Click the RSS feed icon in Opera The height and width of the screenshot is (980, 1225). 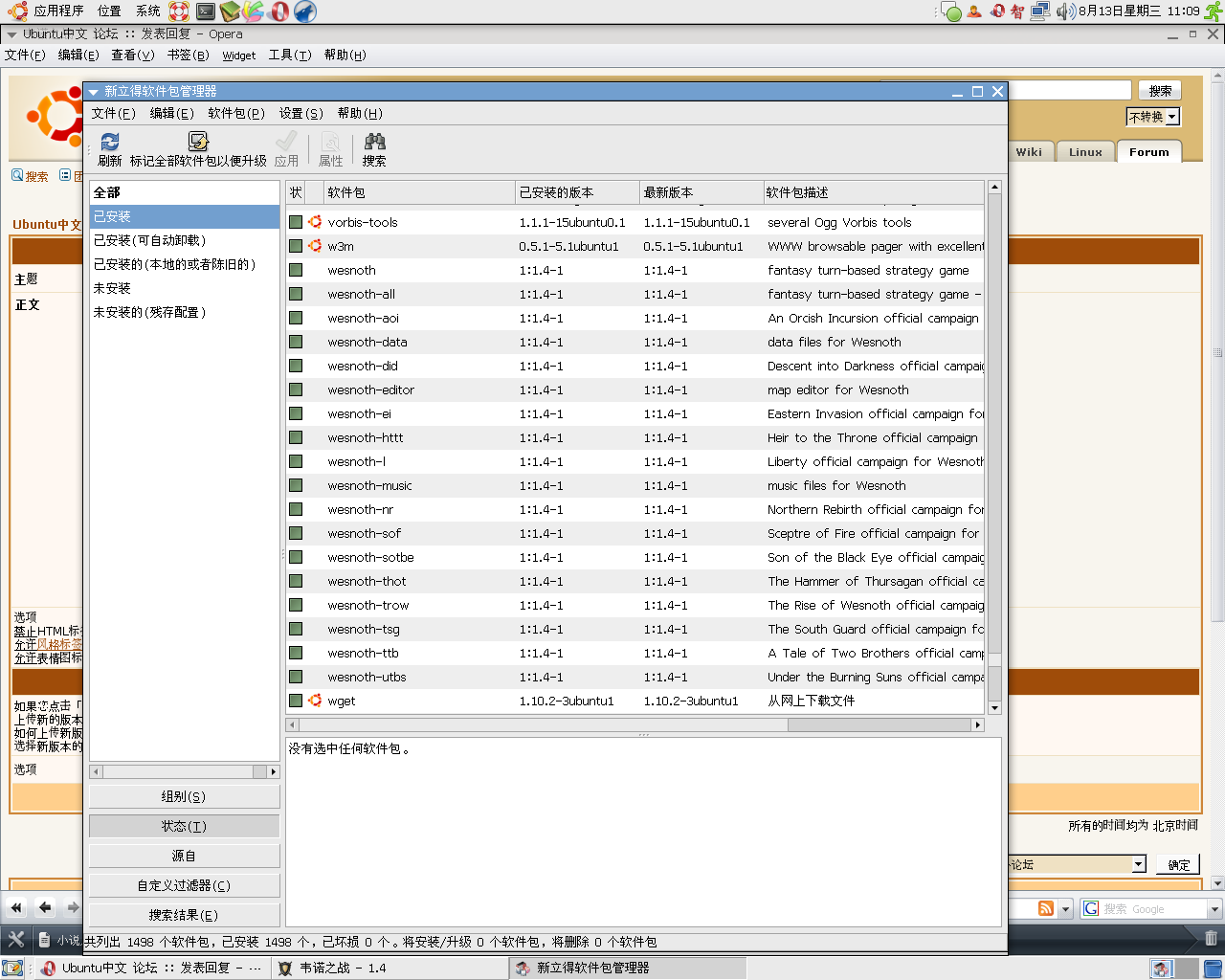[x=1046, y=908]
